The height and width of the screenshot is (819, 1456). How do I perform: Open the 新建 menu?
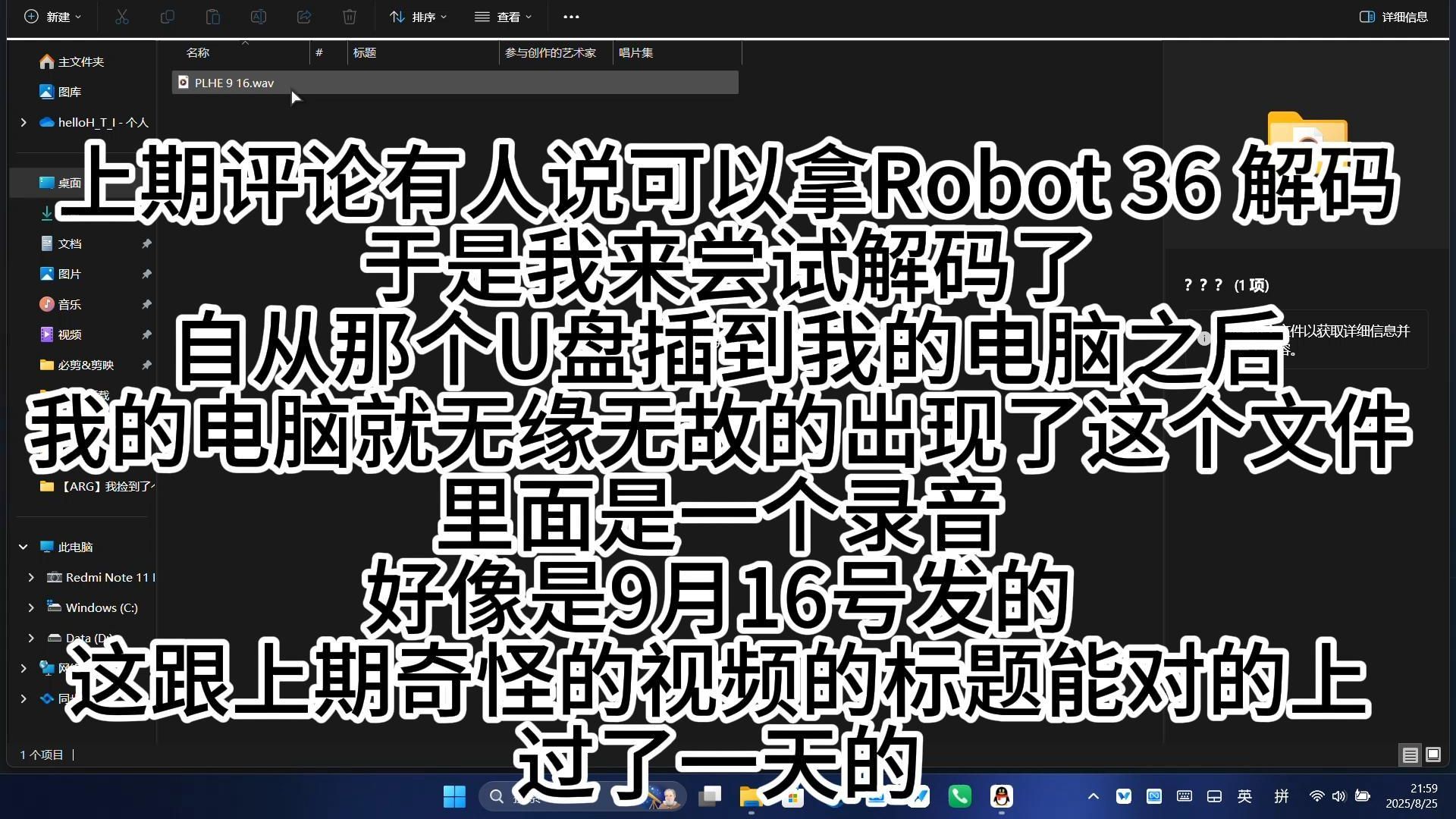coord(50,17)
